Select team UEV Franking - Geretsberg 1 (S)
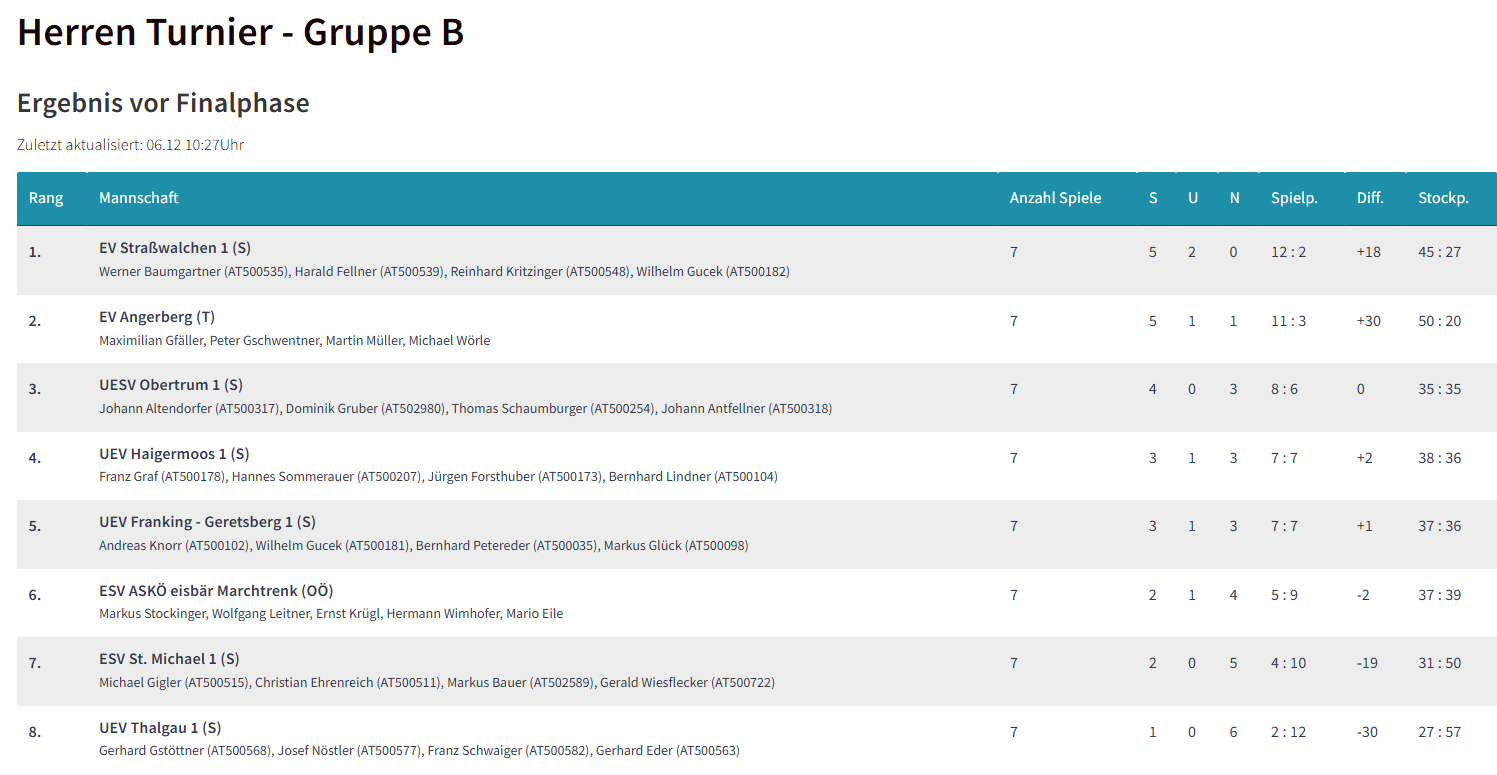Viewport: 1497px width, 775px height. click(x=207, y=522)
